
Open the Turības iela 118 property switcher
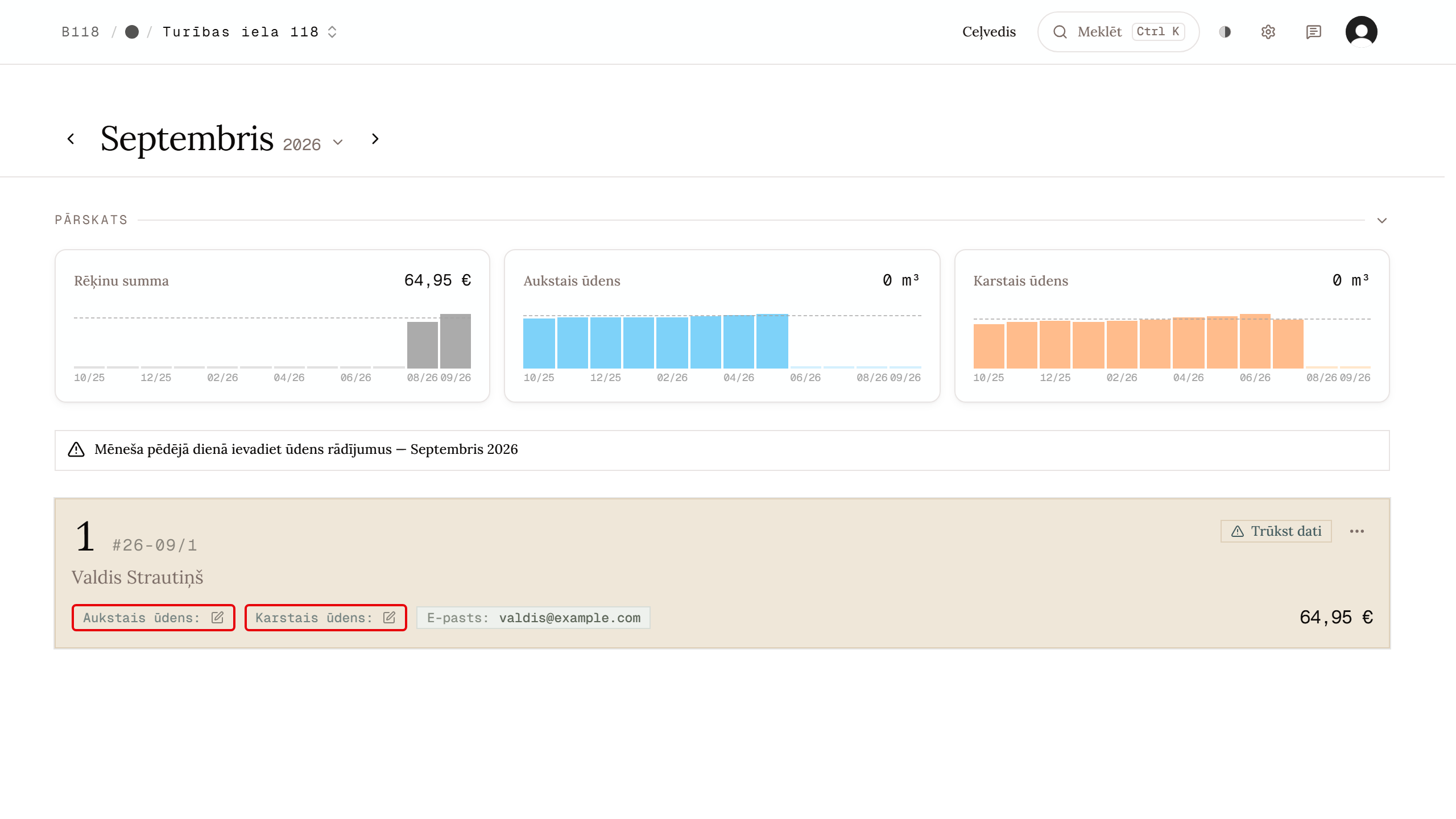pos(250,32)
